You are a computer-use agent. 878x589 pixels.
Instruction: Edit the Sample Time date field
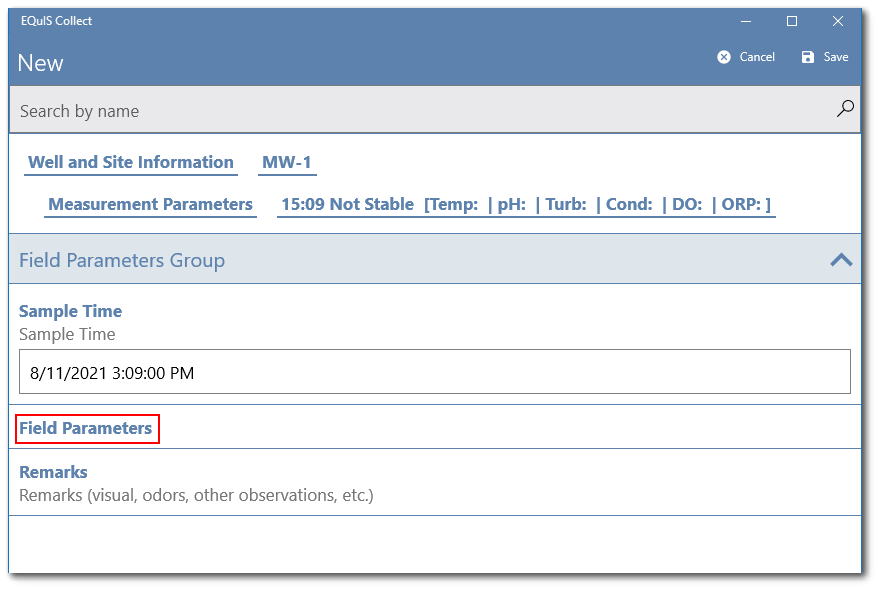(434, 373)
